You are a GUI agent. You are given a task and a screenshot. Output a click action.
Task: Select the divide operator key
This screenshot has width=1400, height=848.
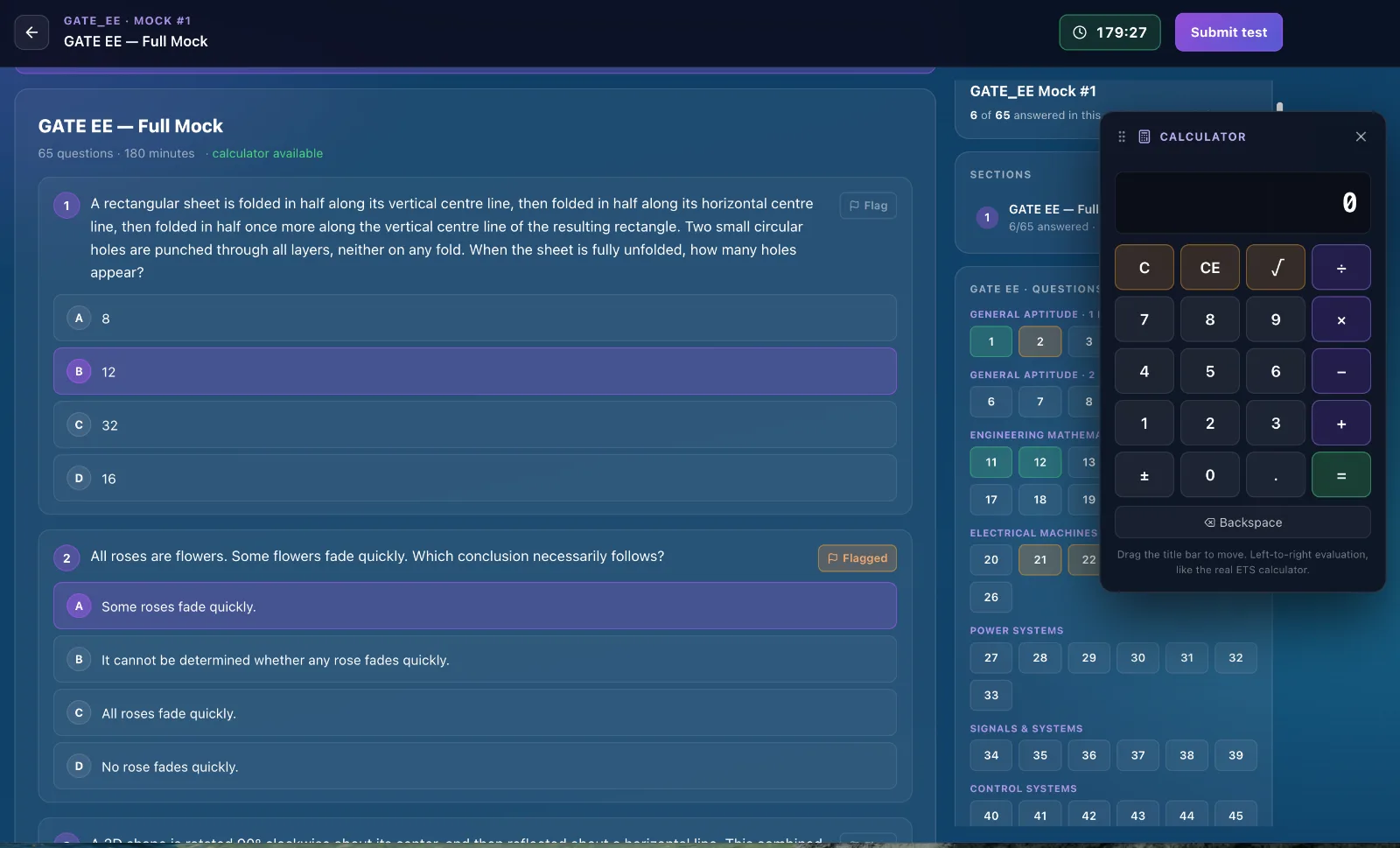click(1341, 267)
